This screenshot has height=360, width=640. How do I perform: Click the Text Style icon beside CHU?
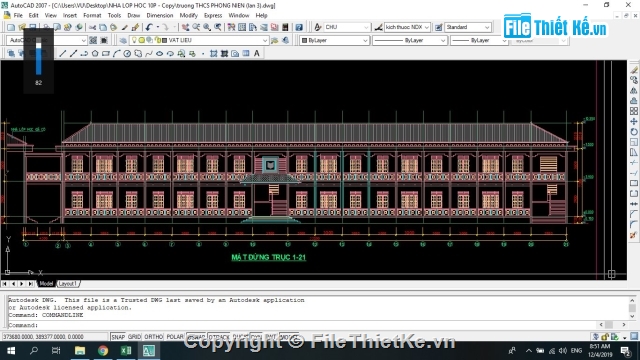click(318, 27)
